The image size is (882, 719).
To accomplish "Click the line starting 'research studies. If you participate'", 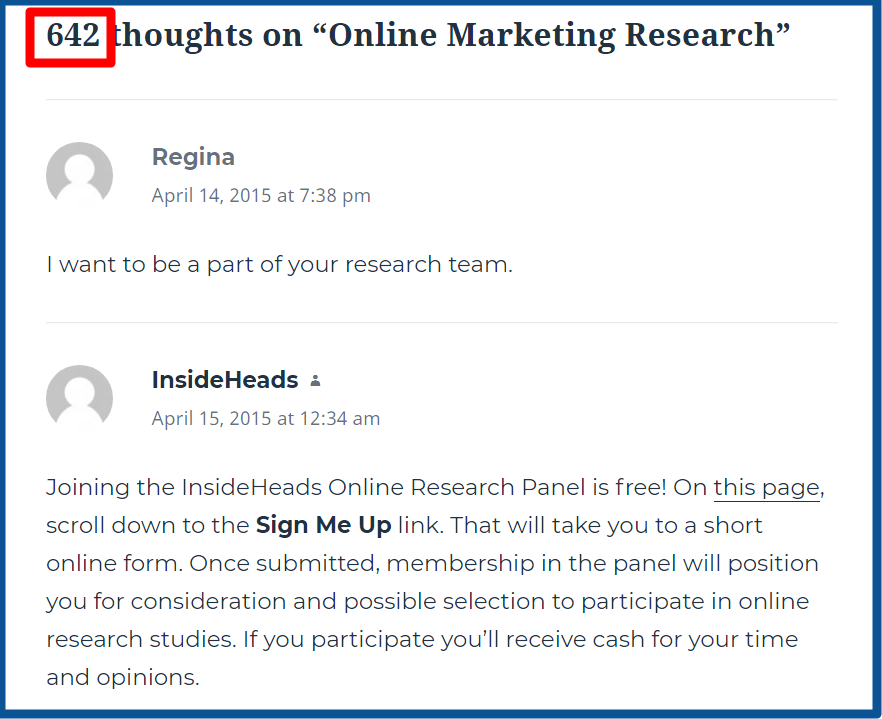I will click(422, 639).
